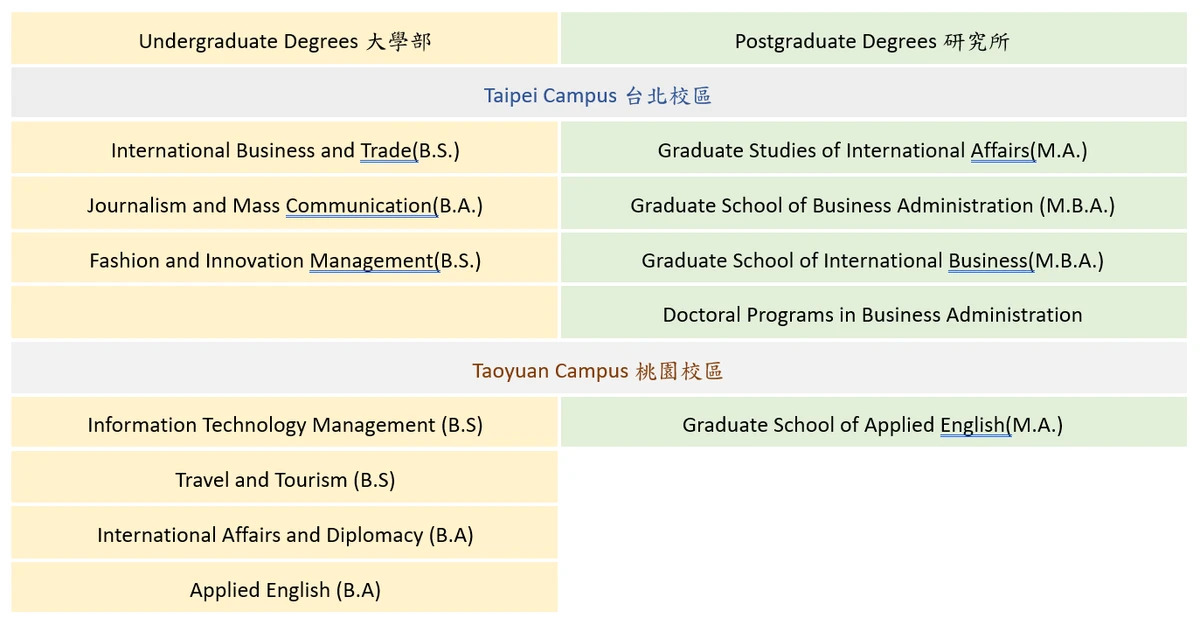This screenshot has width=1200, height=625.
Task: Select the Taipei Campus row heading
Action: point(599,95)
